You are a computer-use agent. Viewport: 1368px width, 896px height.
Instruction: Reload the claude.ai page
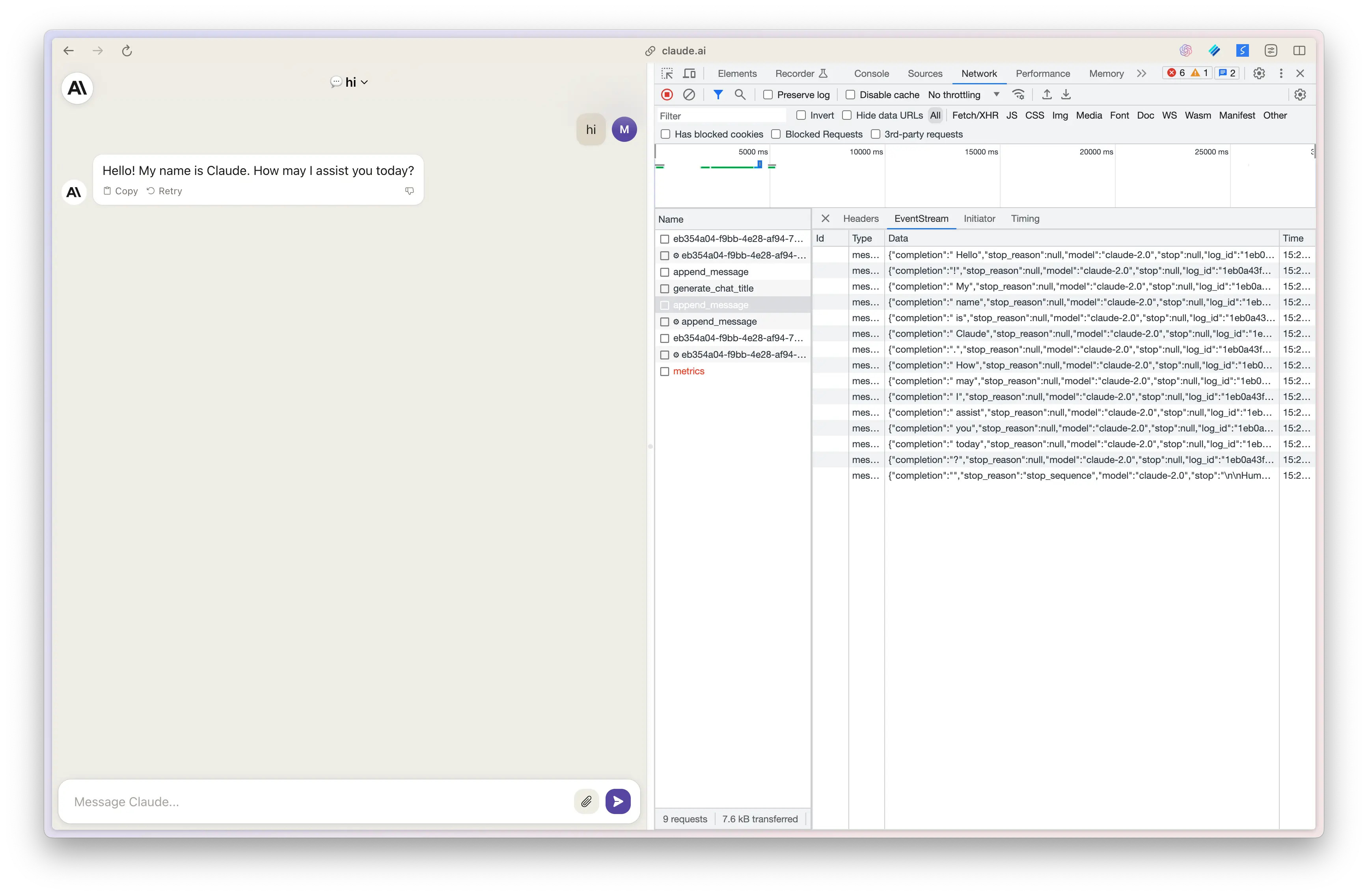click(127, 50)
